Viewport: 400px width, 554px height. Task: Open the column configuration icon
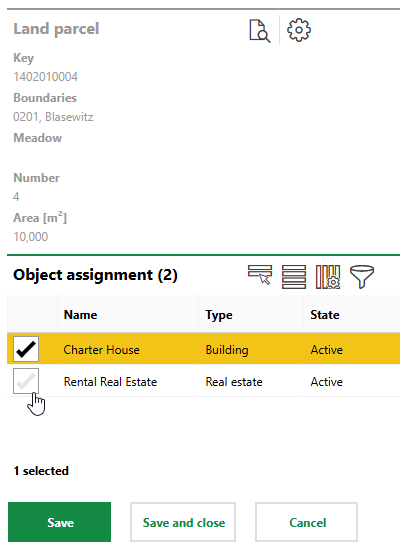coord(328,277)
